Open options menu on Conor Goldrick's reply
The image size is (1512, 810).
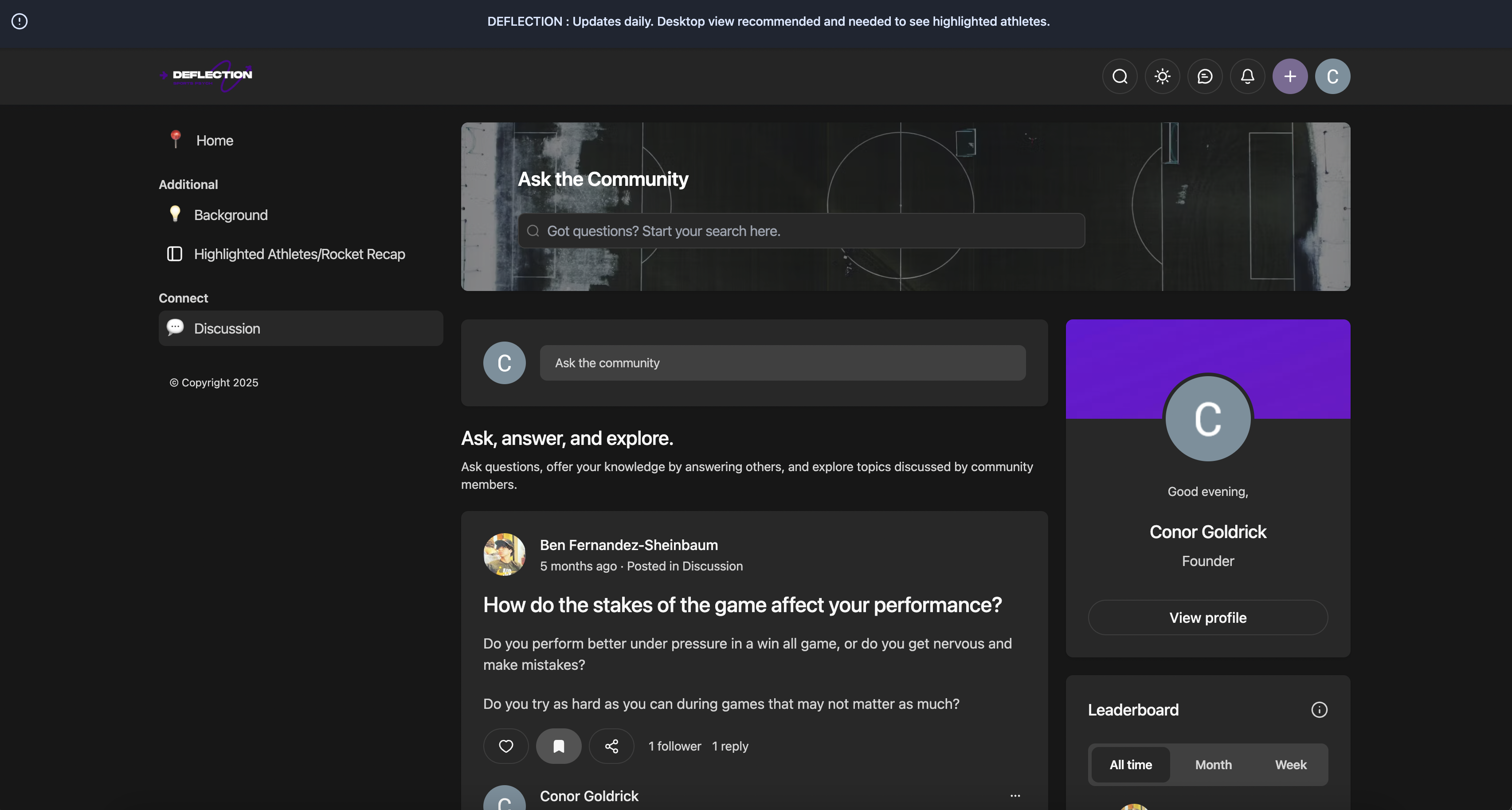click(1015, 796)
